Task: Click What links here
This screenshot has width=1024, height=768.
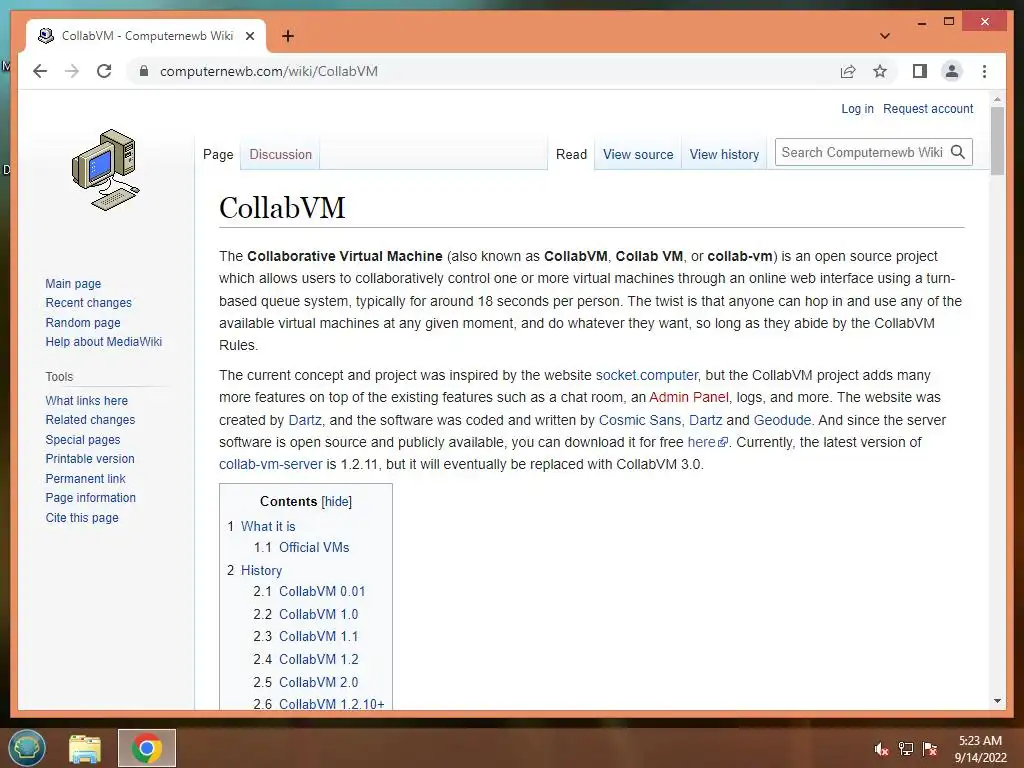Action: (86, 400)
